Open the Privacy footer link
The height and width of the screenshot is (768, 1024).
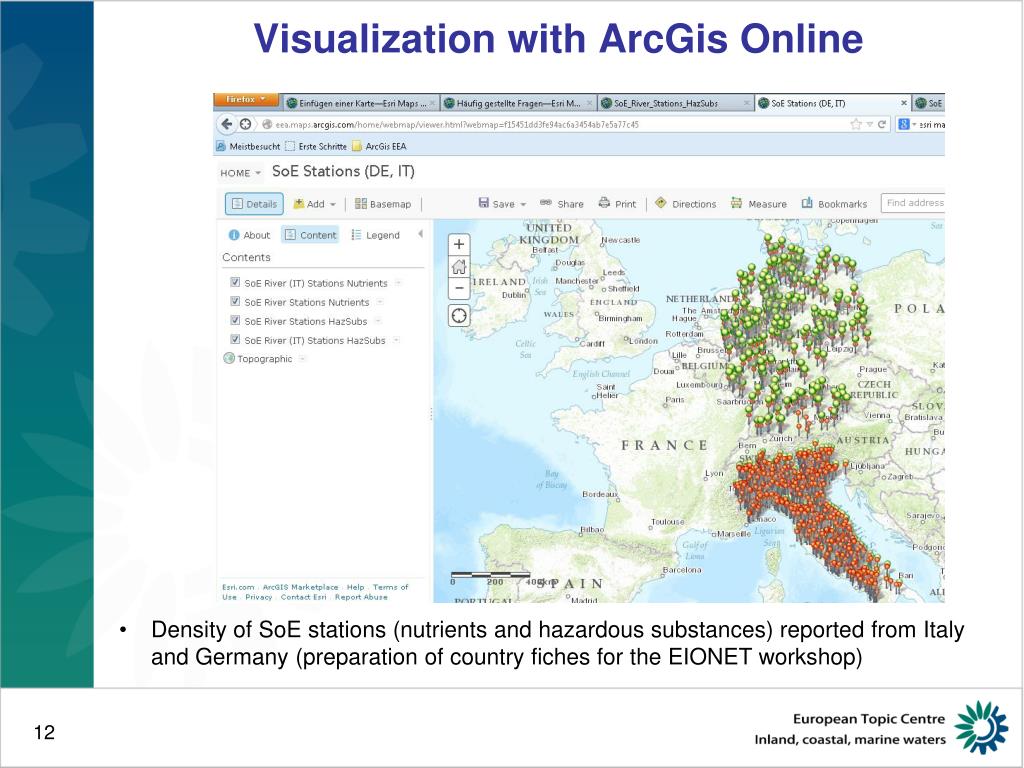pyautogui.click(x=259, y=597)
